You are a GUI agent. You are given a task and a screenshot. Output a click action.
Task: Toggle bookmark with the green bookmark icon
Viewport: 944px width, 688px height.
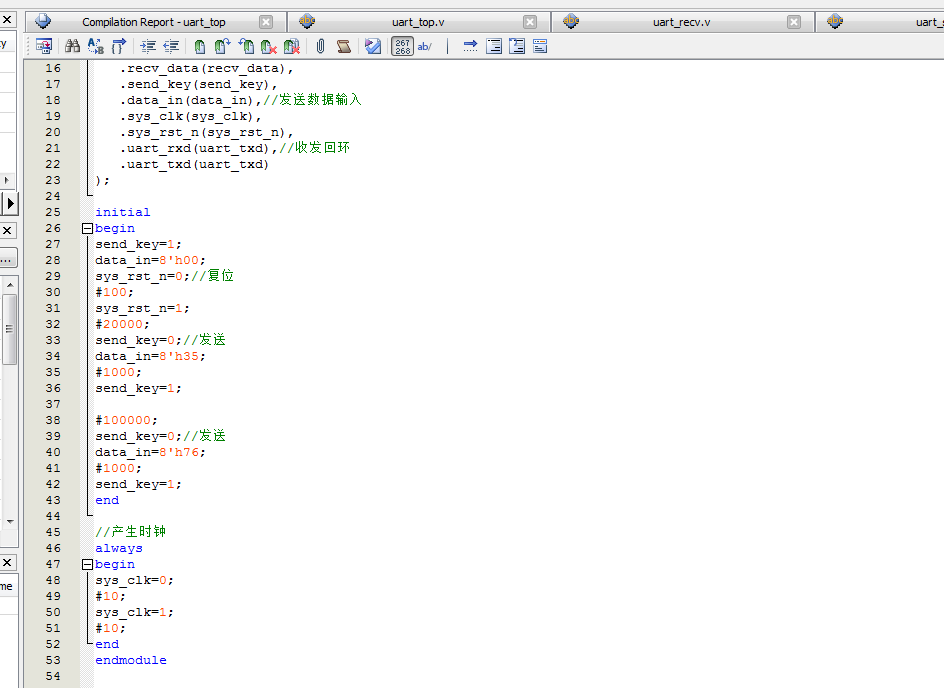pos(200,46)
